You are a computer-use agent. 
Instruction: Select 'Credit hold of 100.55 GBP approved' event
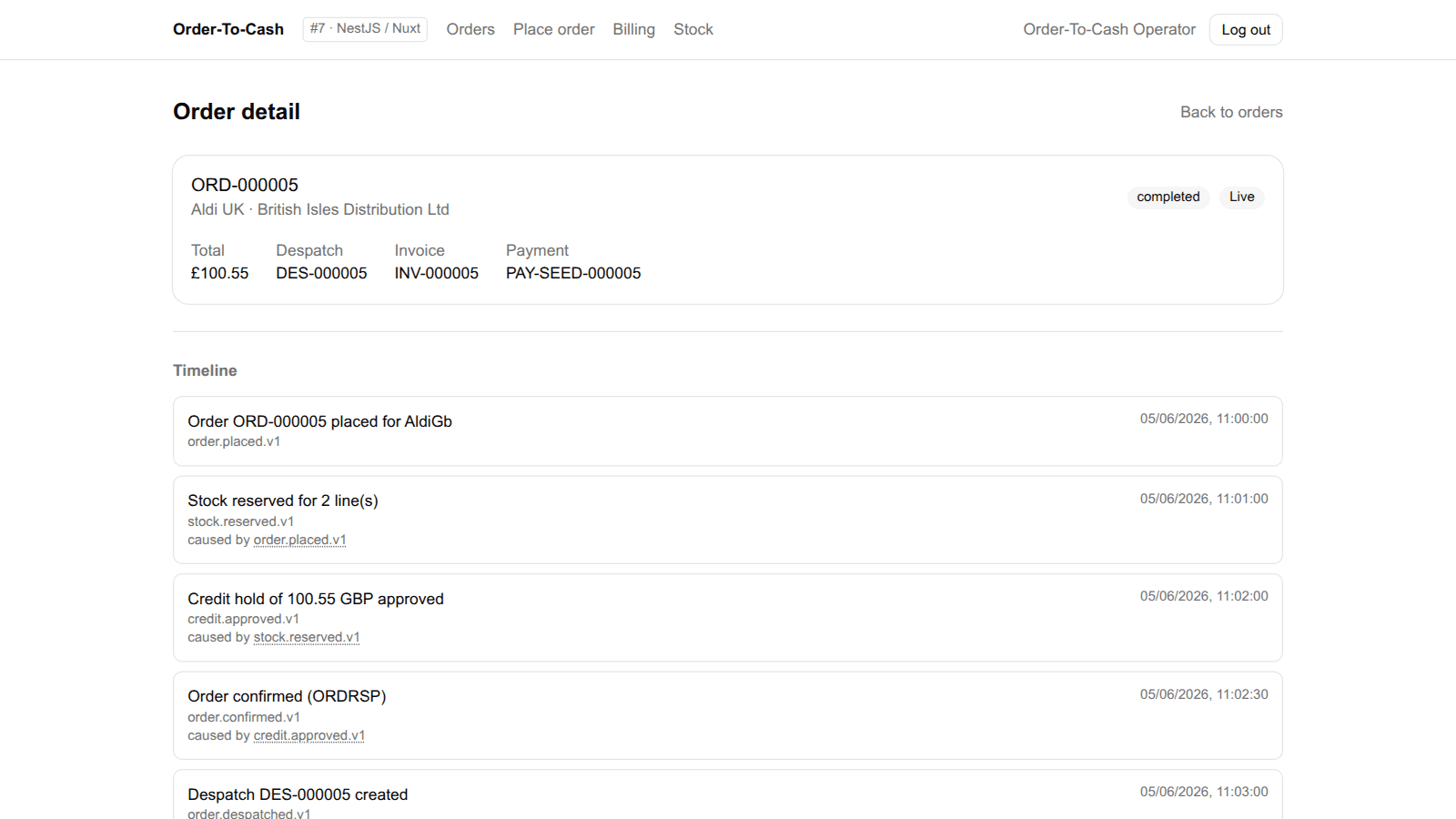click(x=316, y=599)
